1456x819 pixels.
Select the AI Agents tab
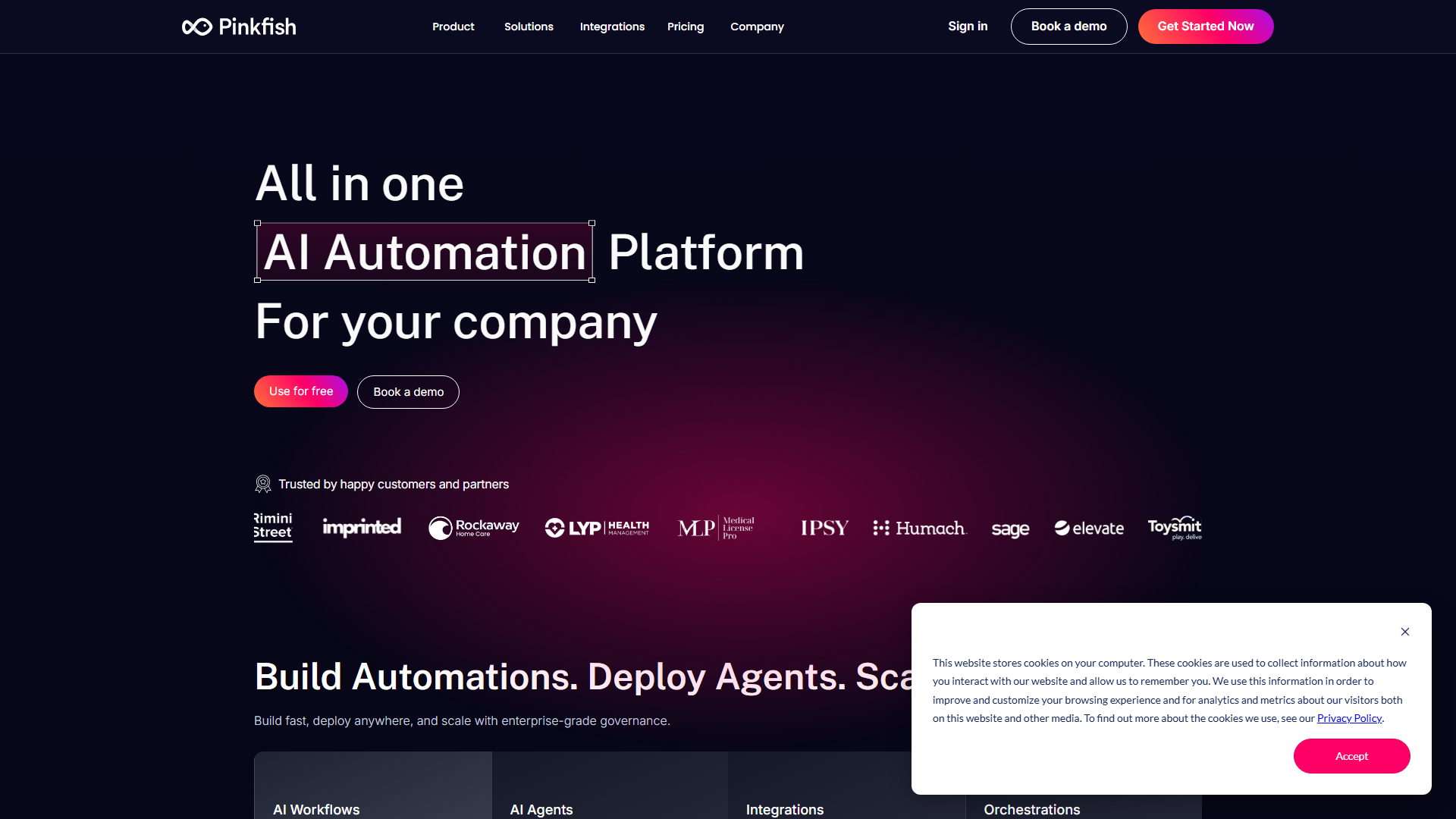[541, 809]
